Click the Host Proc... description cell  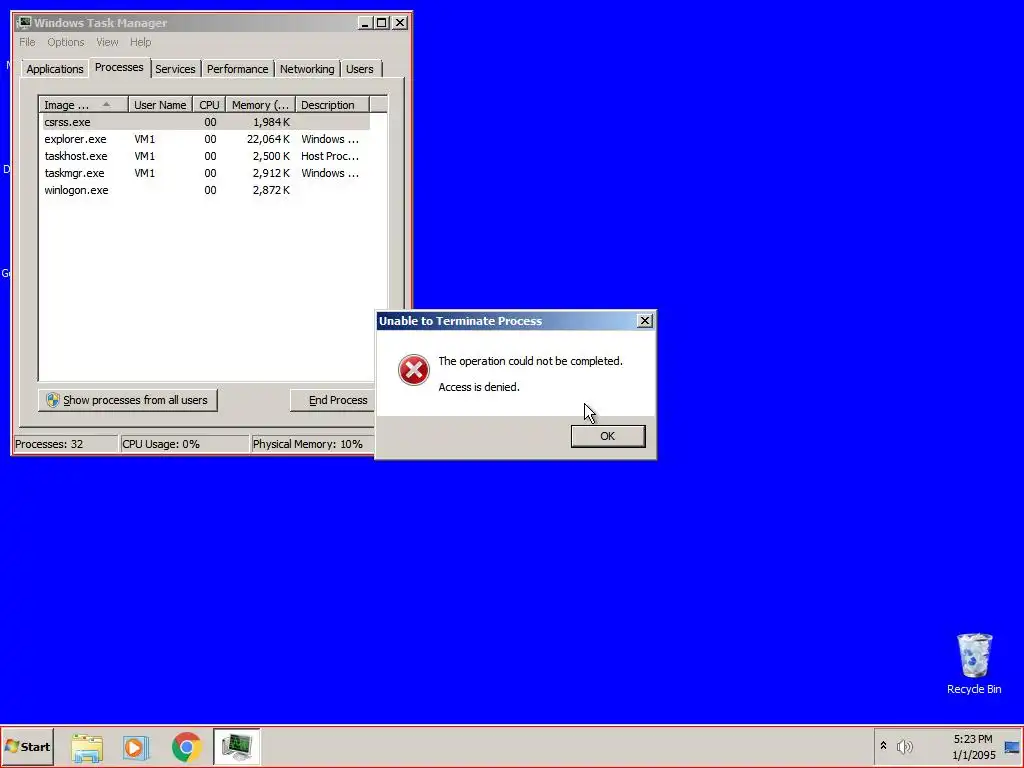click(x=330, y=156)
